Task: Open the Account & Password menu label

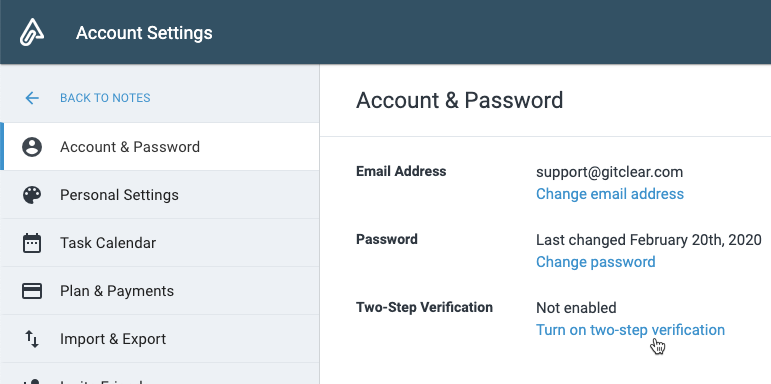Action: click(130, 147)
